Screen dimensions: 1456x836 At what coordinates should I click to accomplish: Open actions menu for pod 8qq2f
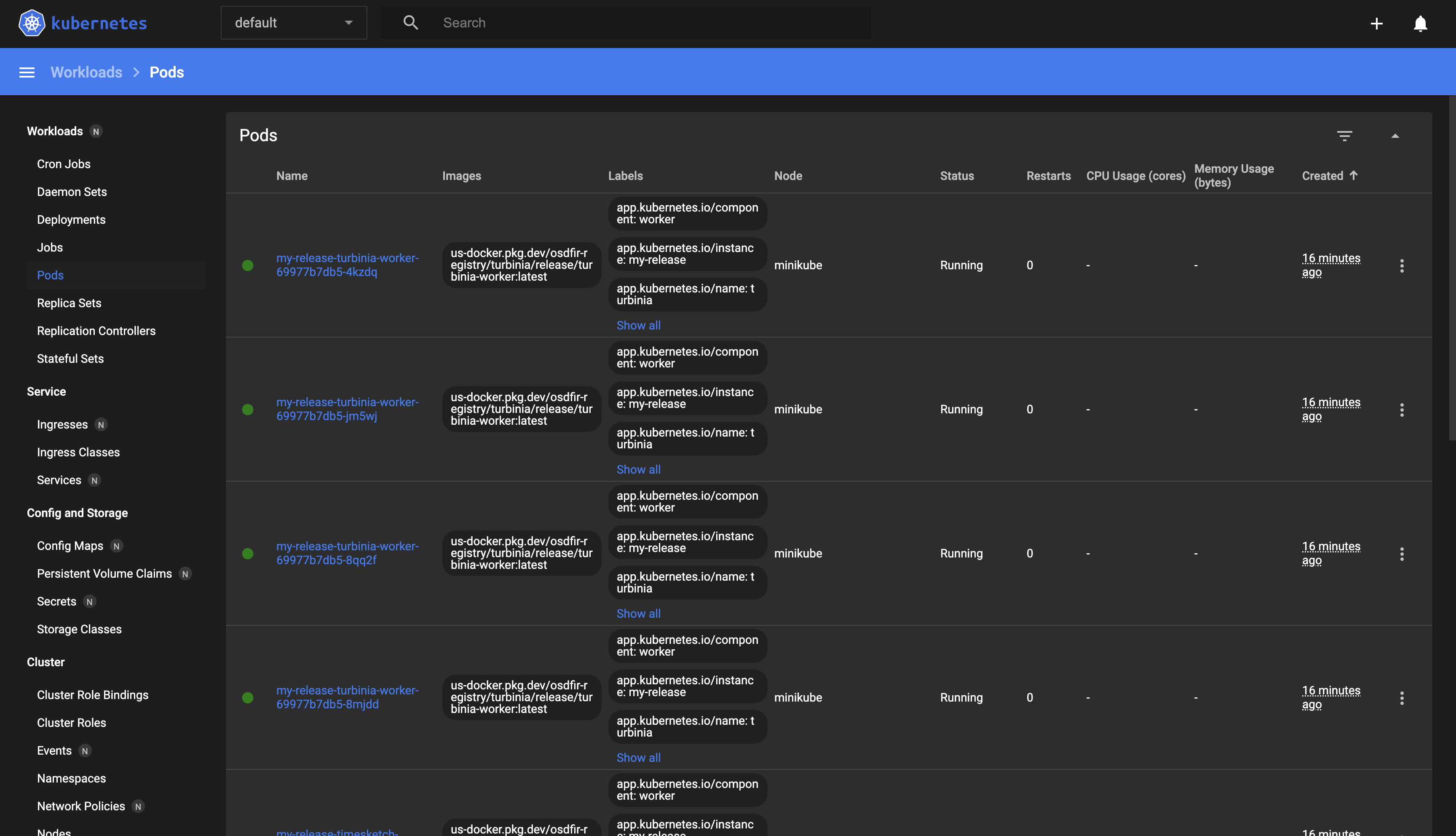[x=1402, y=554]
